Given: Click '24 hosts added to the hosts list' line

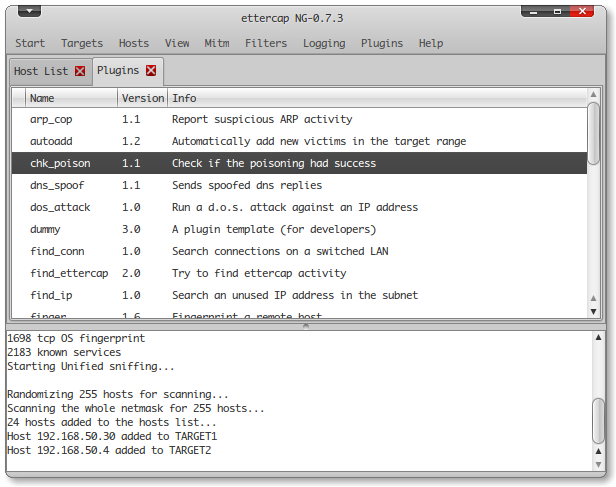Looking at the screenshot, I should coord(112,423).
